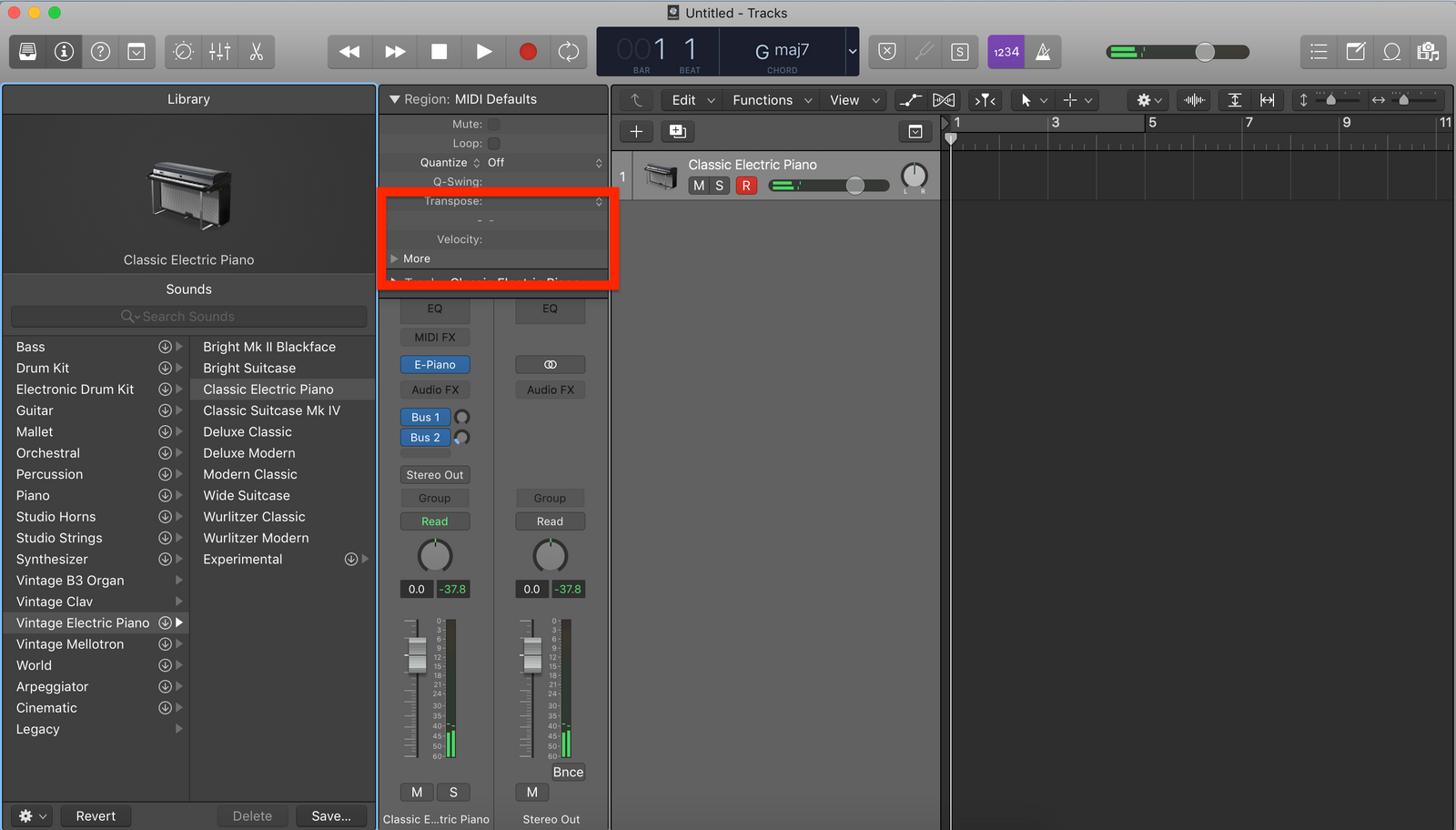Start recording with the Record button
This screenshot has height=830, width=1456.
click(528, 52)
